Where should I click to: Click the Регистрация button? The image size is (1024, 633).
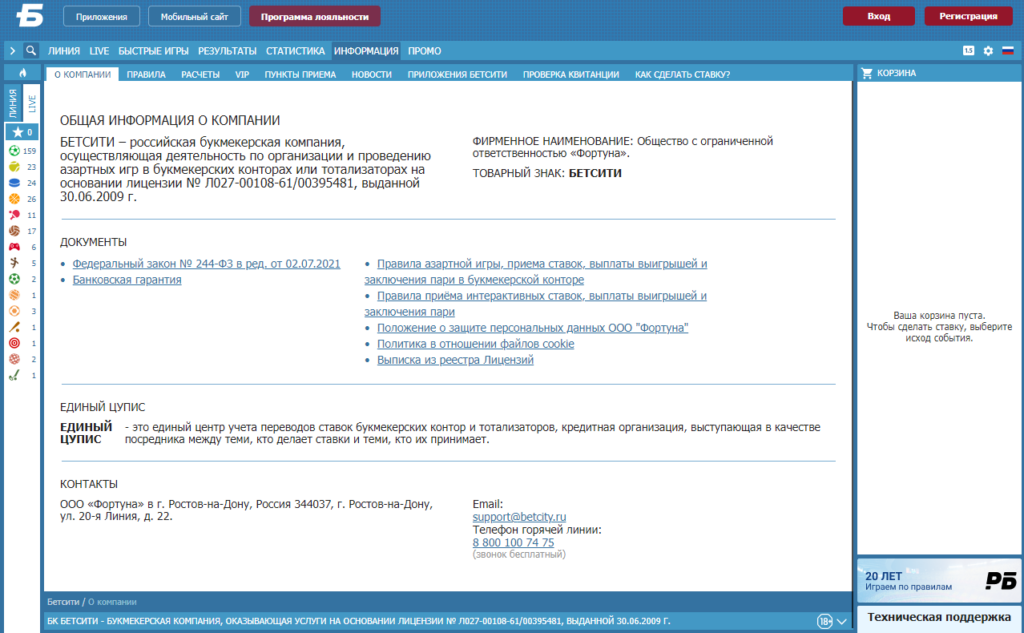tap(968, 16)
